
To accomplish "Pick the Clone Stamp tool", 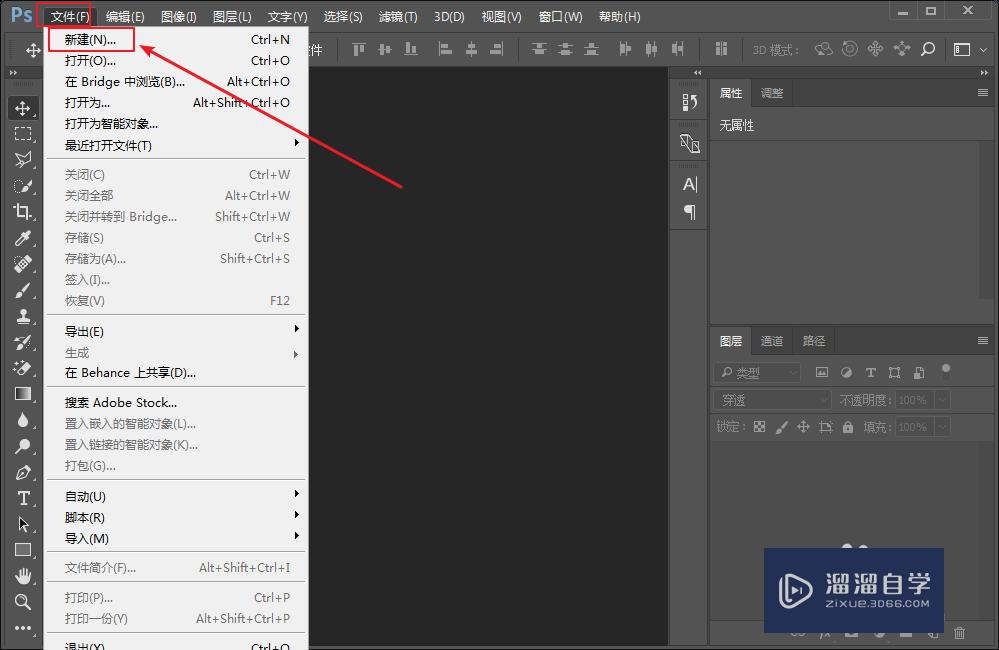I will click(22, 316).
